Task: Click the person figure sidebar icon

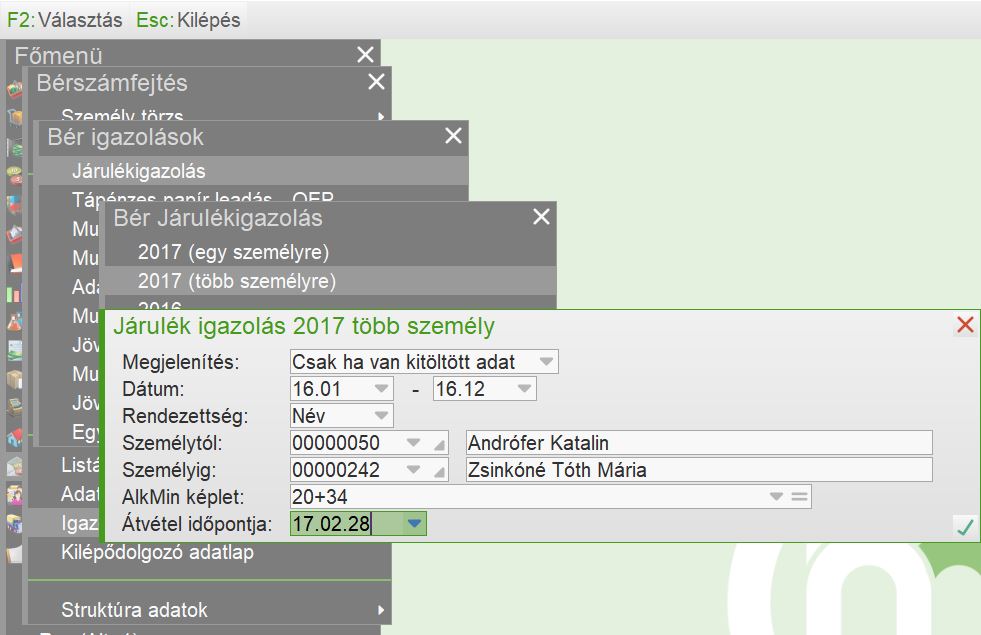Action: (14, 495)
